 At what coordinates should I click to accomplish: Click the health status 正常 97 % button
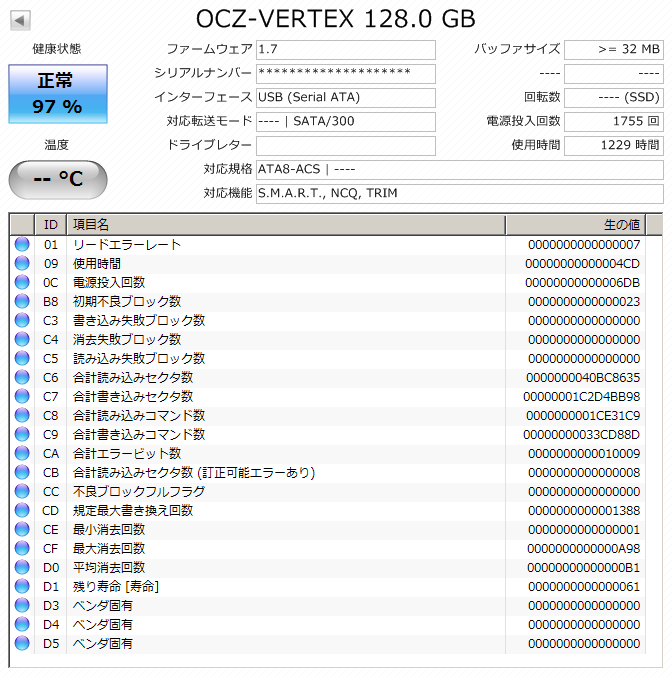(58, 94)
